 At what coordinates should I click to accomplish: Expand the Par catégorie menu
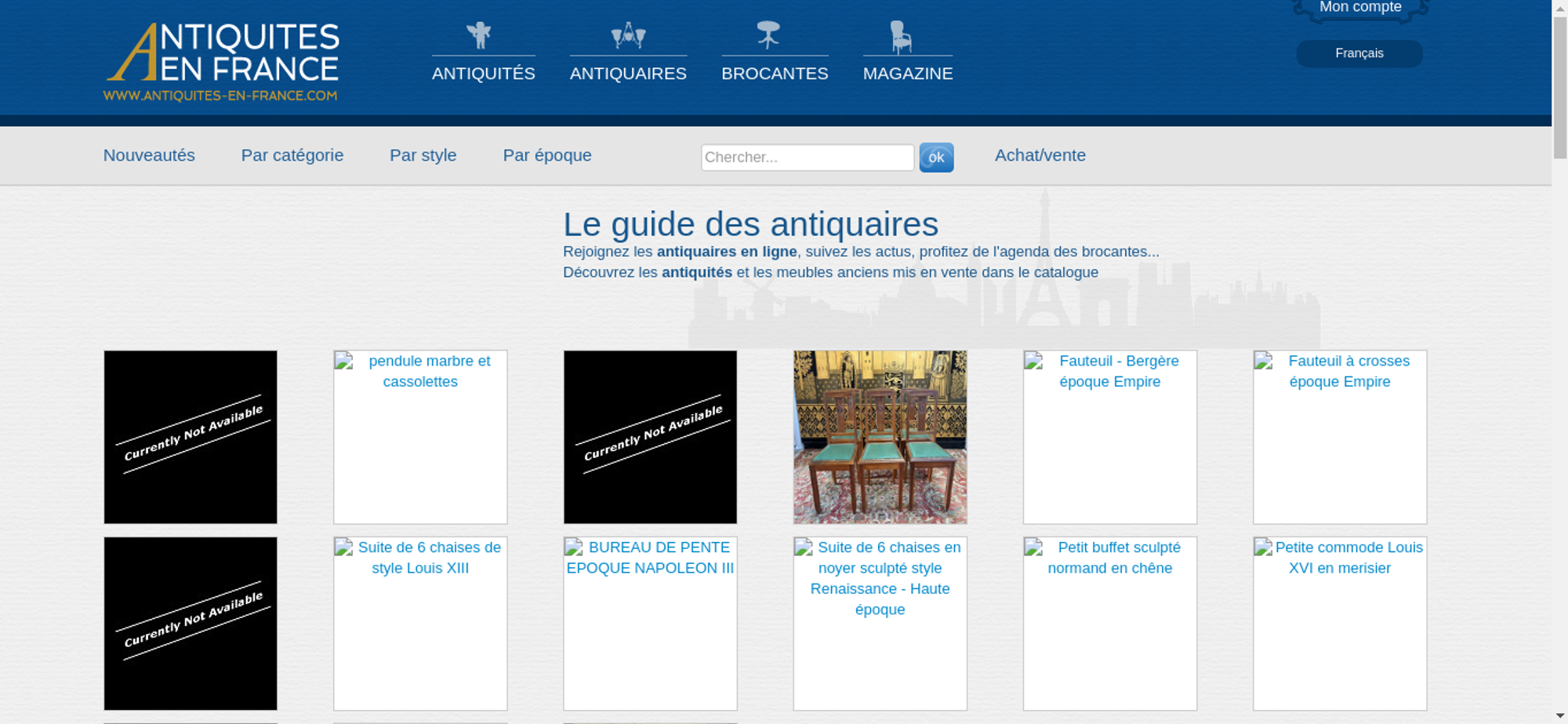tap(292, 155)
